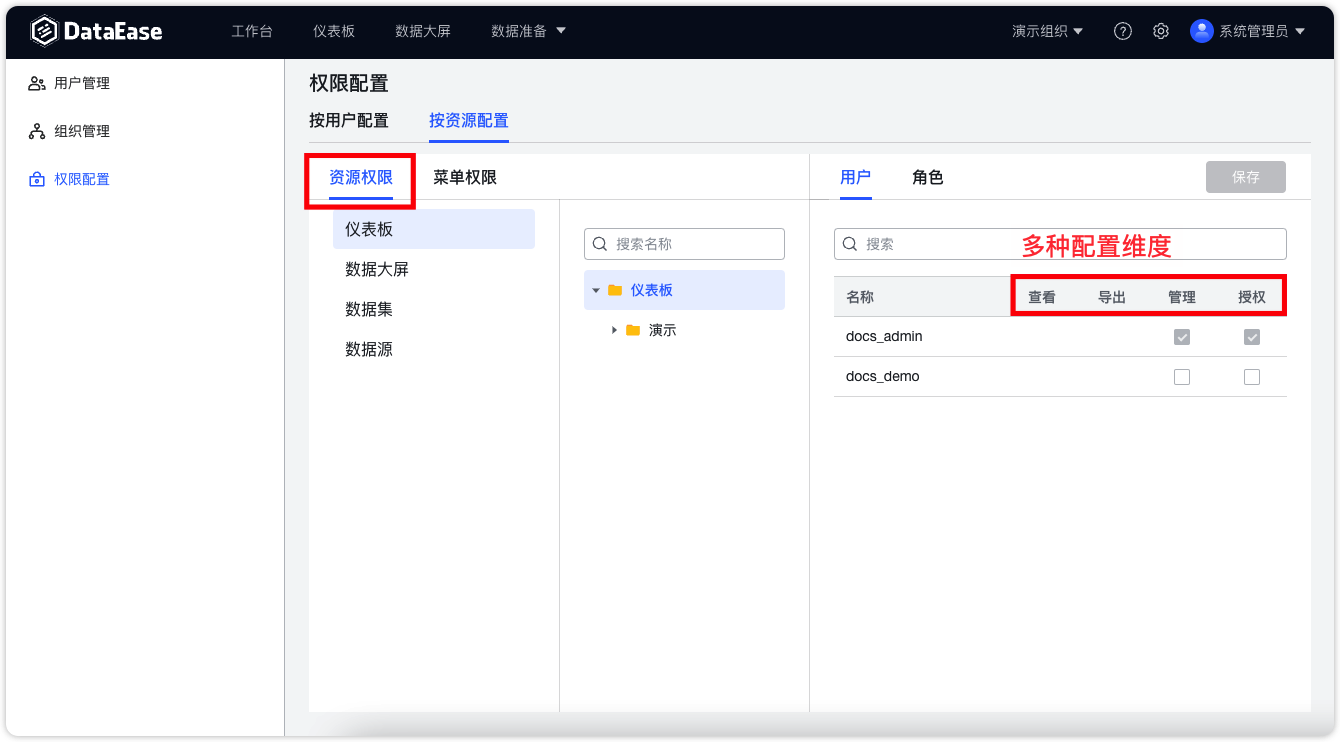Click the docs_admin user name

pos(884,337)
